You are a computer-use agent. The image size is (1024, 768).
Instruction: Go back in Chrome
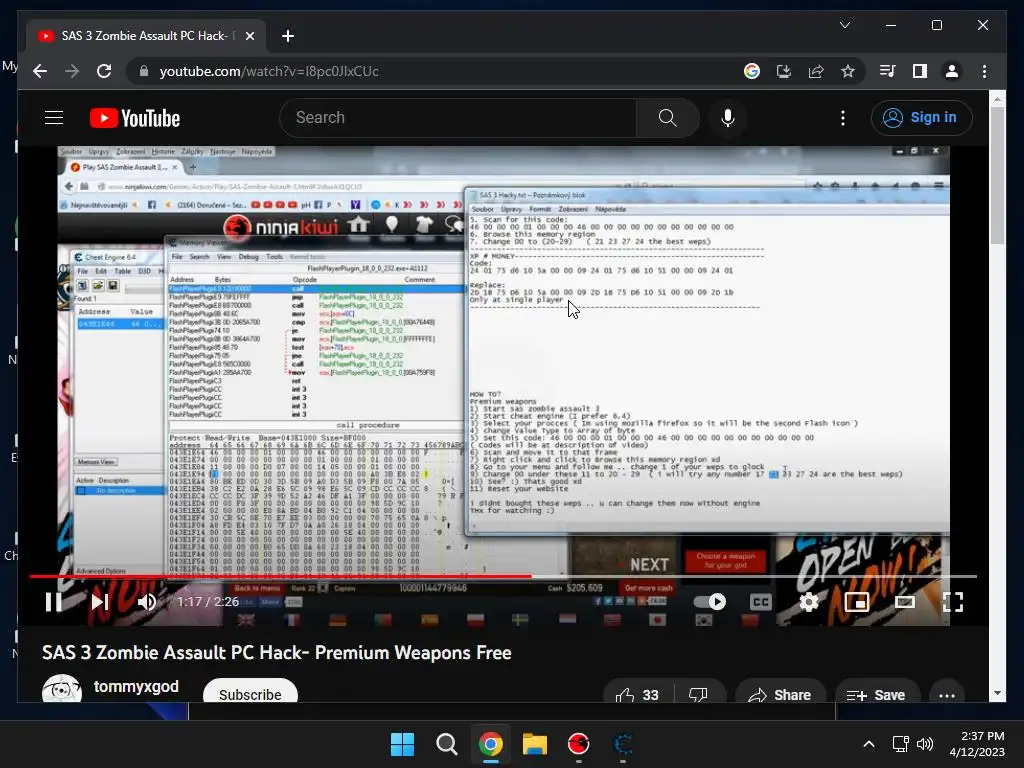(x=40, y=71)
